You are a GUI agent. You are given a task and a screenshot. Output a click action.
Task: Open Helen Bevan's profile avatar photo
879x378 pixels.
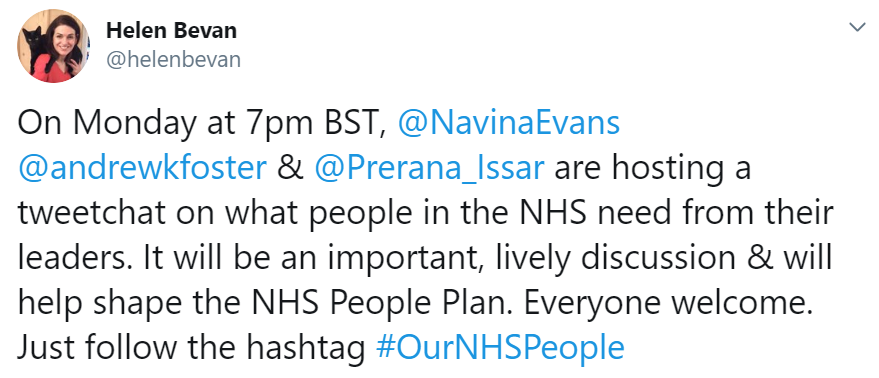point(54,47)
